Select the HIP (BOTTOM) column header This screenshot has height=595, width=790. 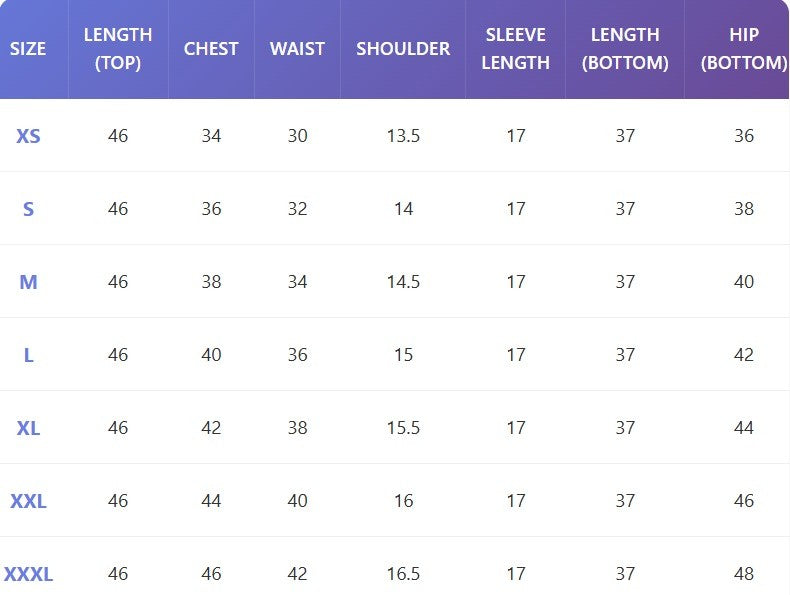pos(743,48)
